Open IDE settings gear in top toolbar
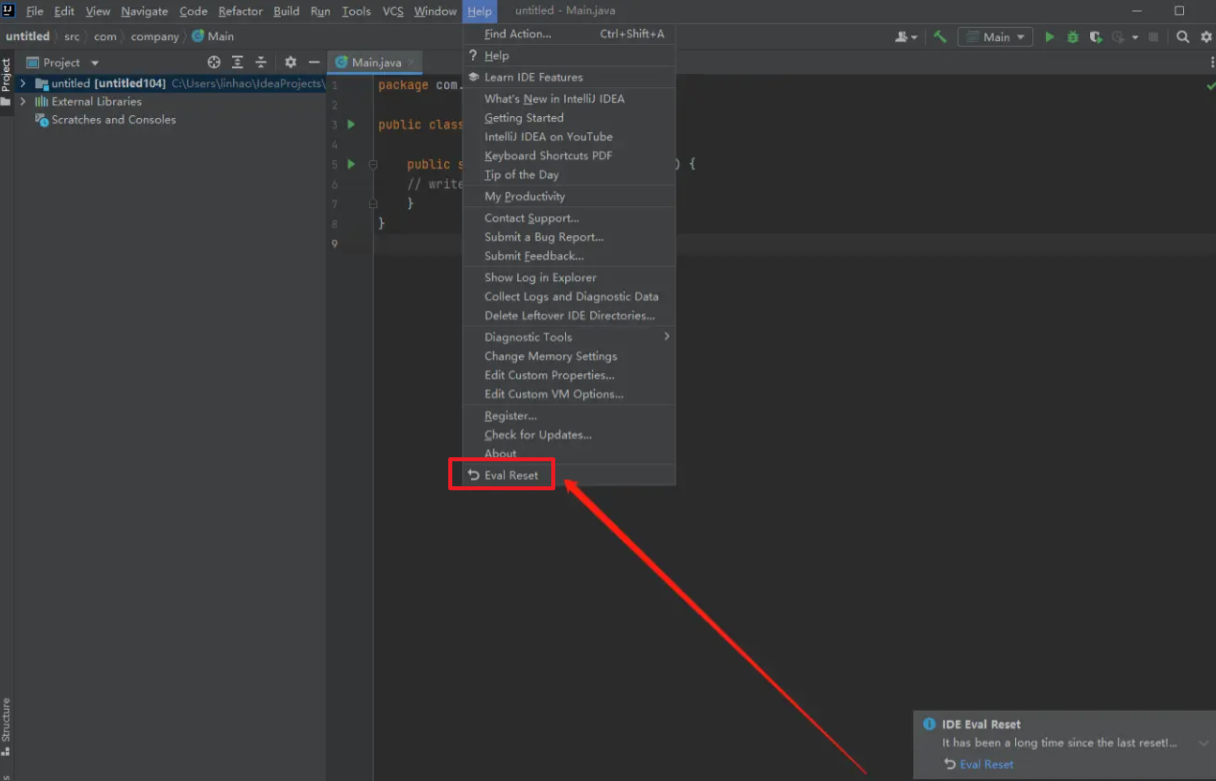Image resolution: width=1216 pixels, height=781 pixels. (x=1204, y=37)
